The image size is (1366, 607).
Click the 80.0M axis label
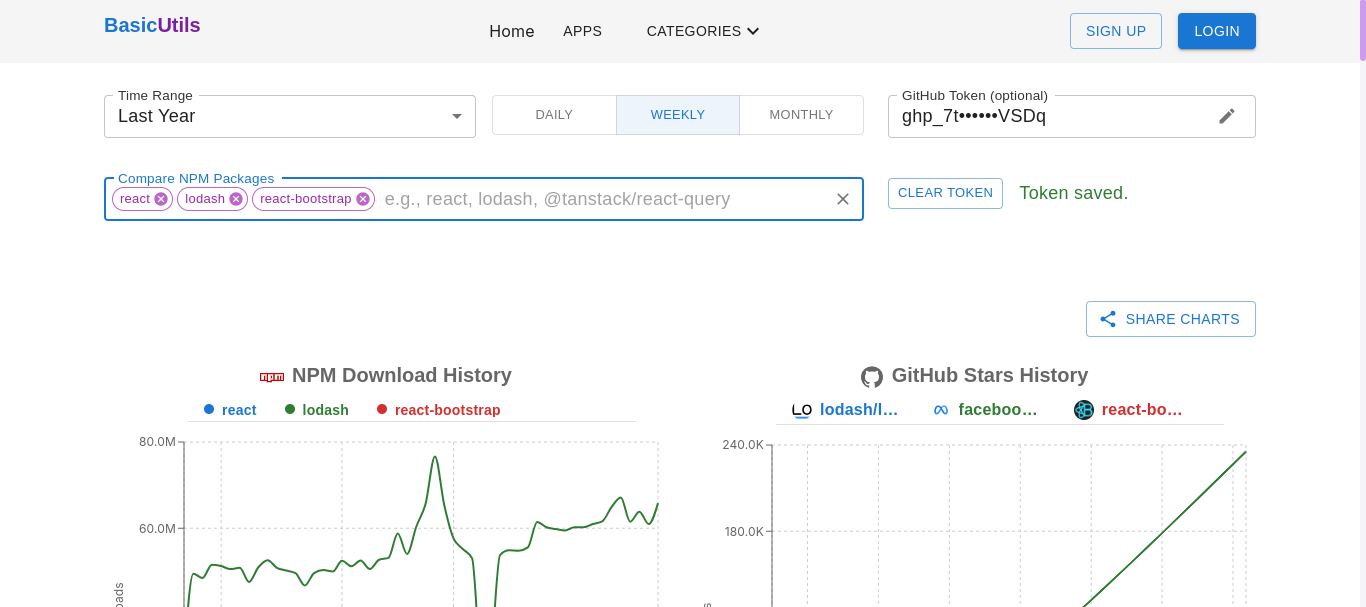coord(157,442)
